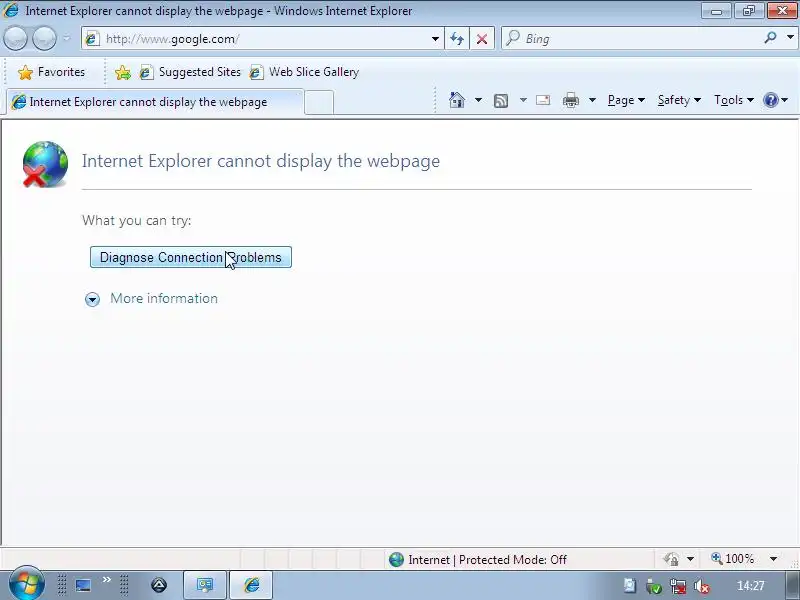The width and height of the screenshot is (800, 600).
Task: Expand the Feeds dropdown arrow
Action: [x=523, y=100]
